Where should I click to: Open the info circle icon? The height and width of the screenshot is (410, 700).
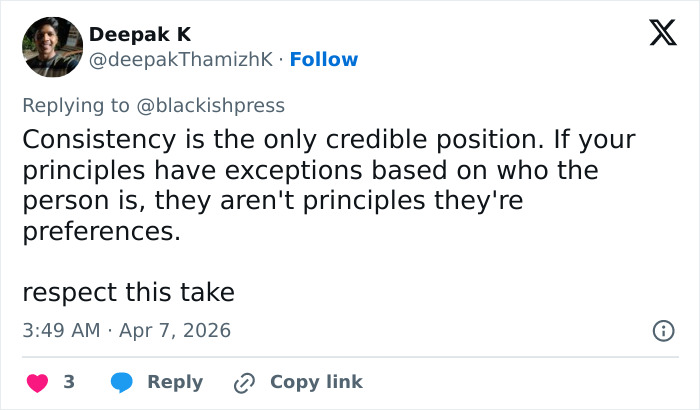662,330
